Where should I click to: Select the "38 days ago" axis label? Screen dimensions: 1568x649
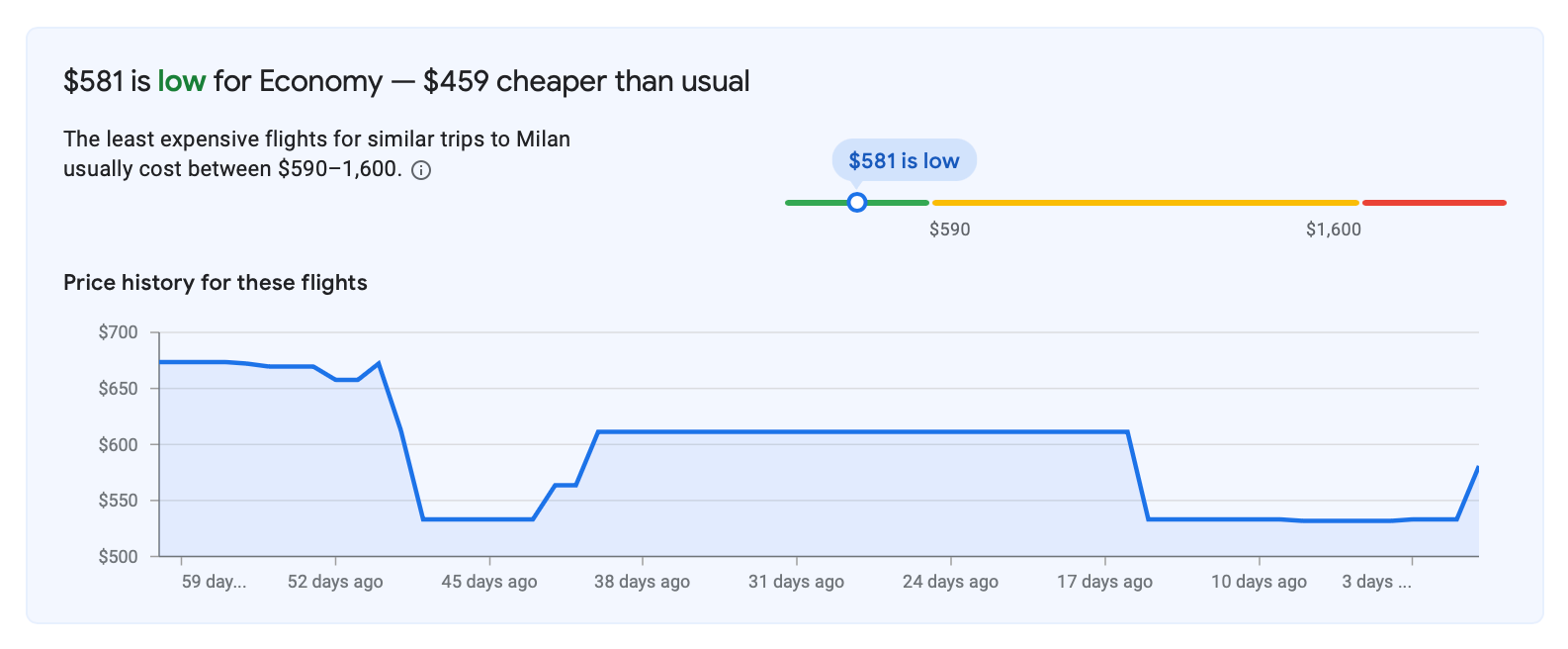click(x=642, y=582)
